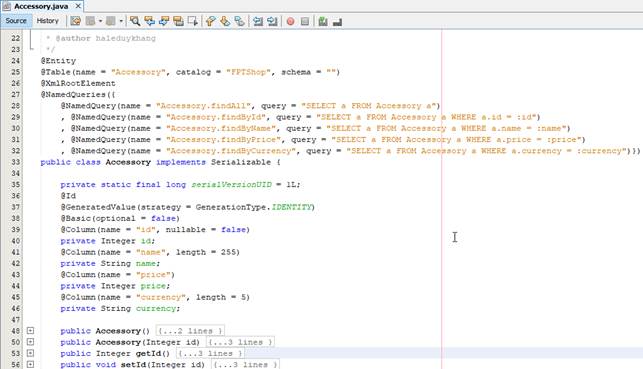Viewport: 643px width, 369px height.
Task: Click the Serializable interface name
Action: (x=241, y=162)
